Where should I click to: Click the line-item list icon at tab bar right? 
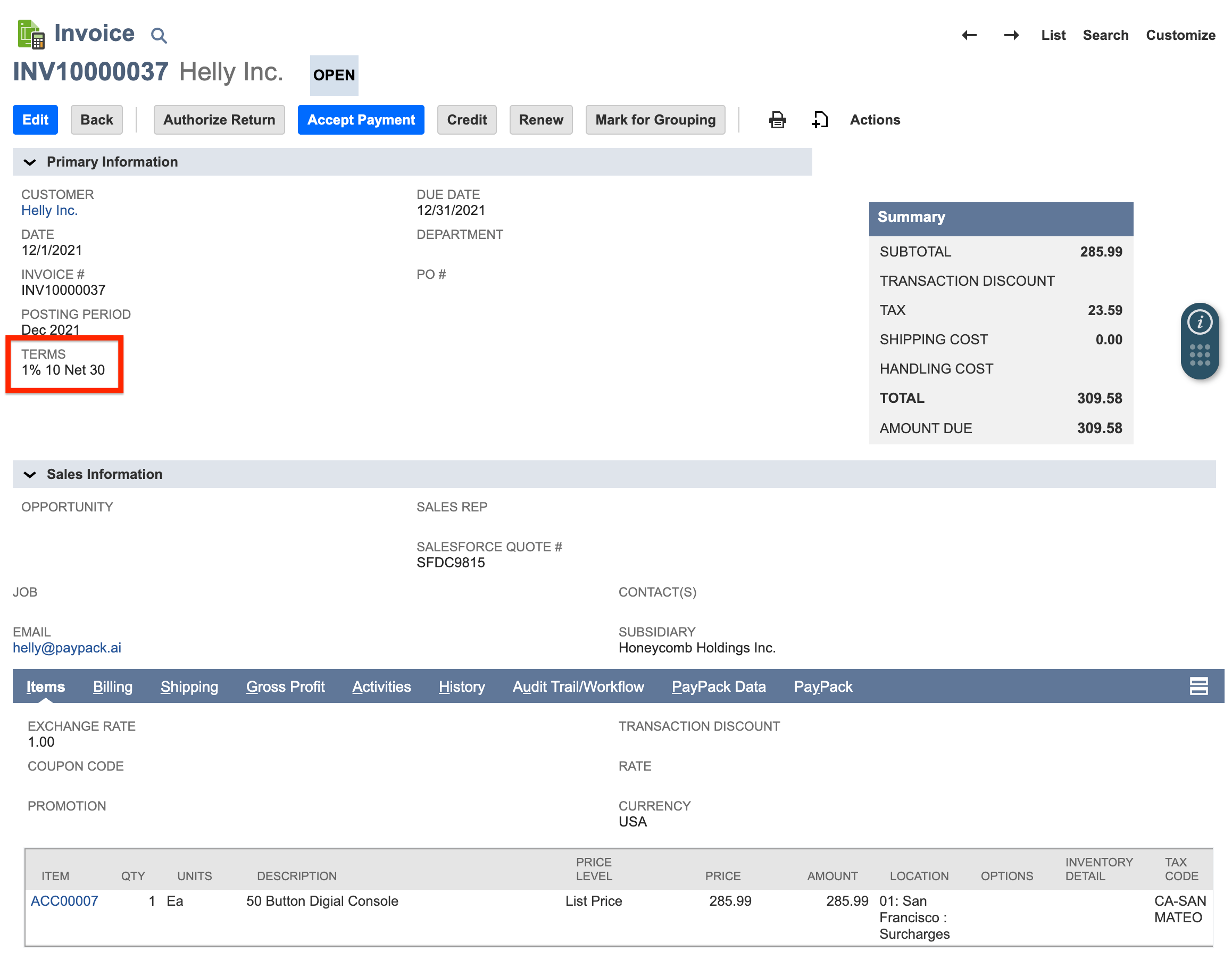pos(1199,686)
